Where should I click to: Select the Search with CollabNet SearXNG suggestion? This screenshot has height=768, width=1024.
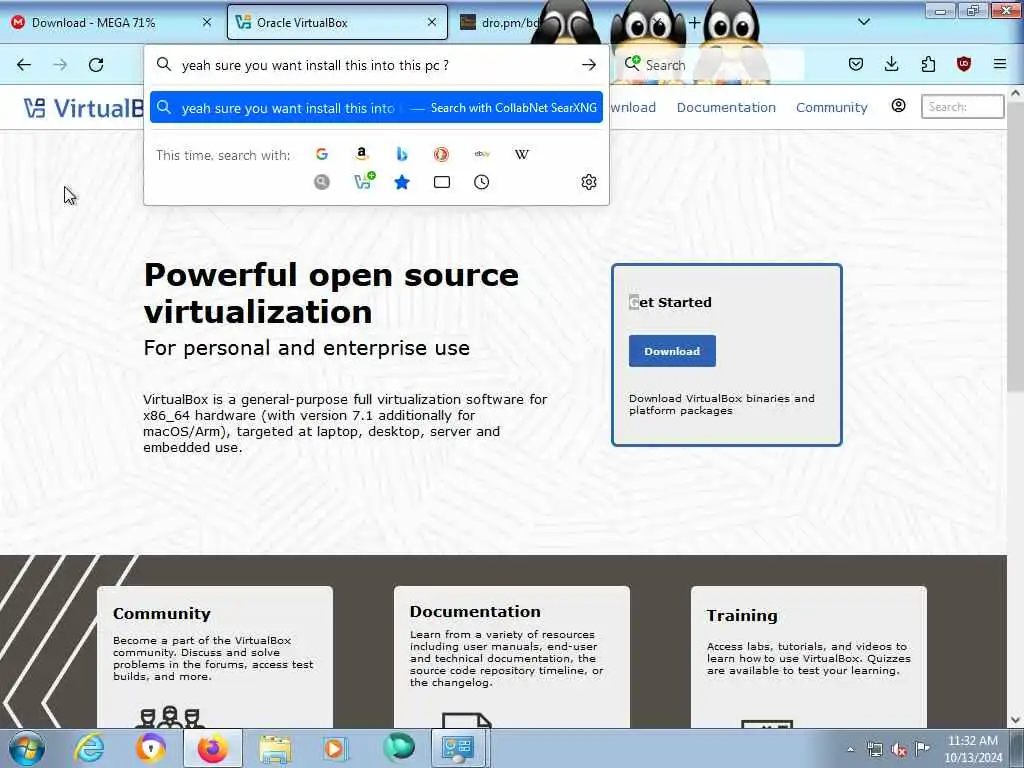[376, 108]
